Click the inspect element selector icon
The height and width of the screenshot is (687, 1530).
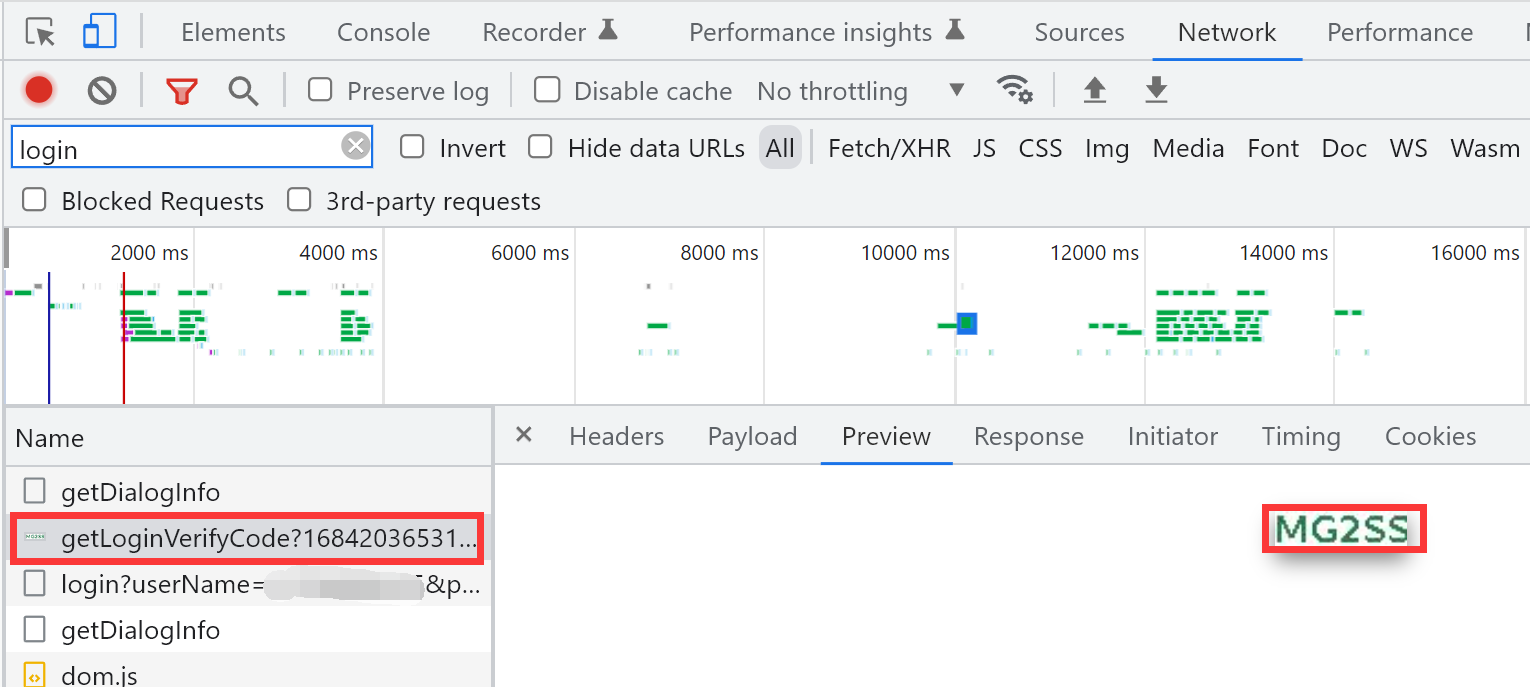click(40, 33)
